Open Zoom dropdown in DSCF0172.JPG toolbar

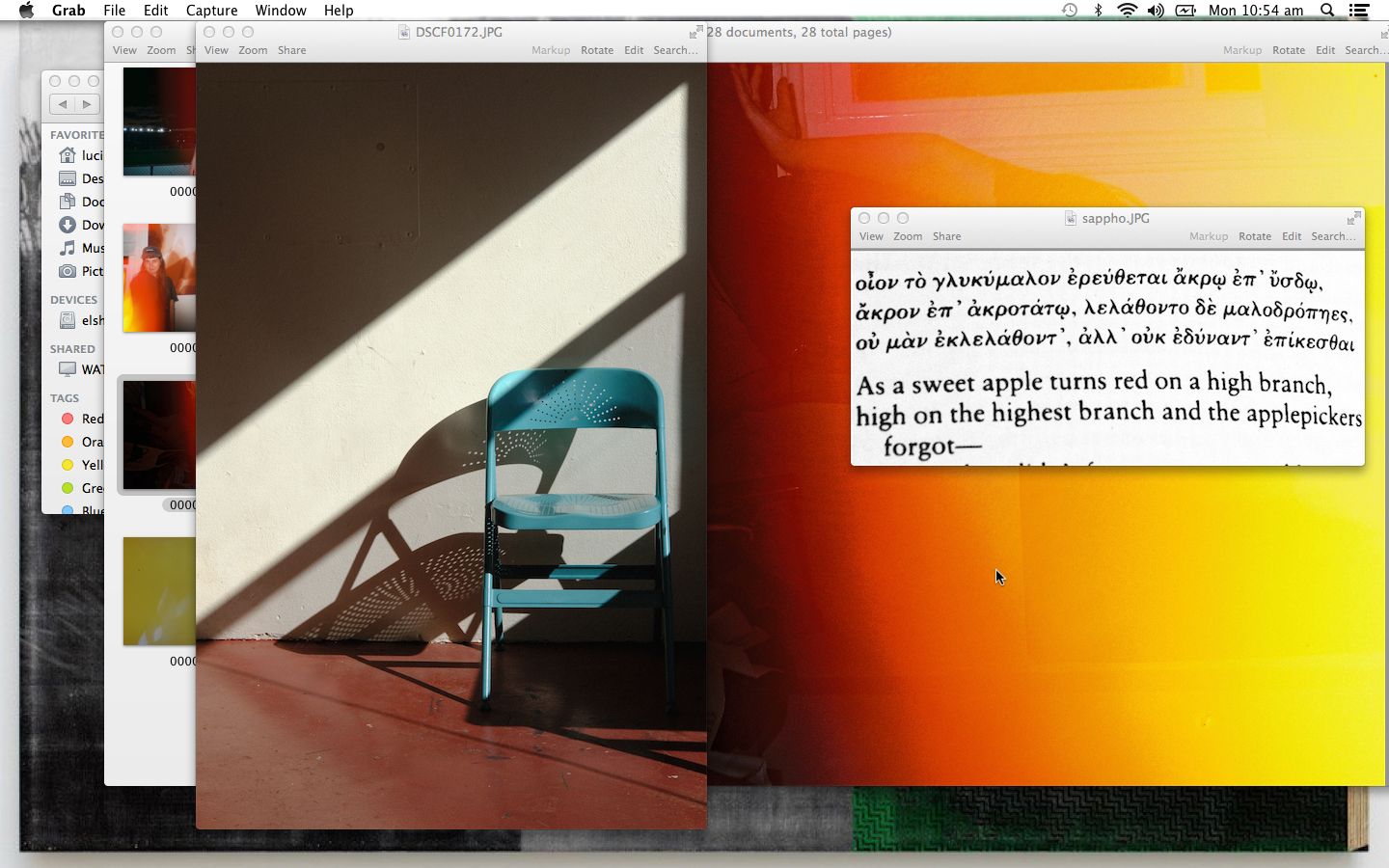click(253, 50)
